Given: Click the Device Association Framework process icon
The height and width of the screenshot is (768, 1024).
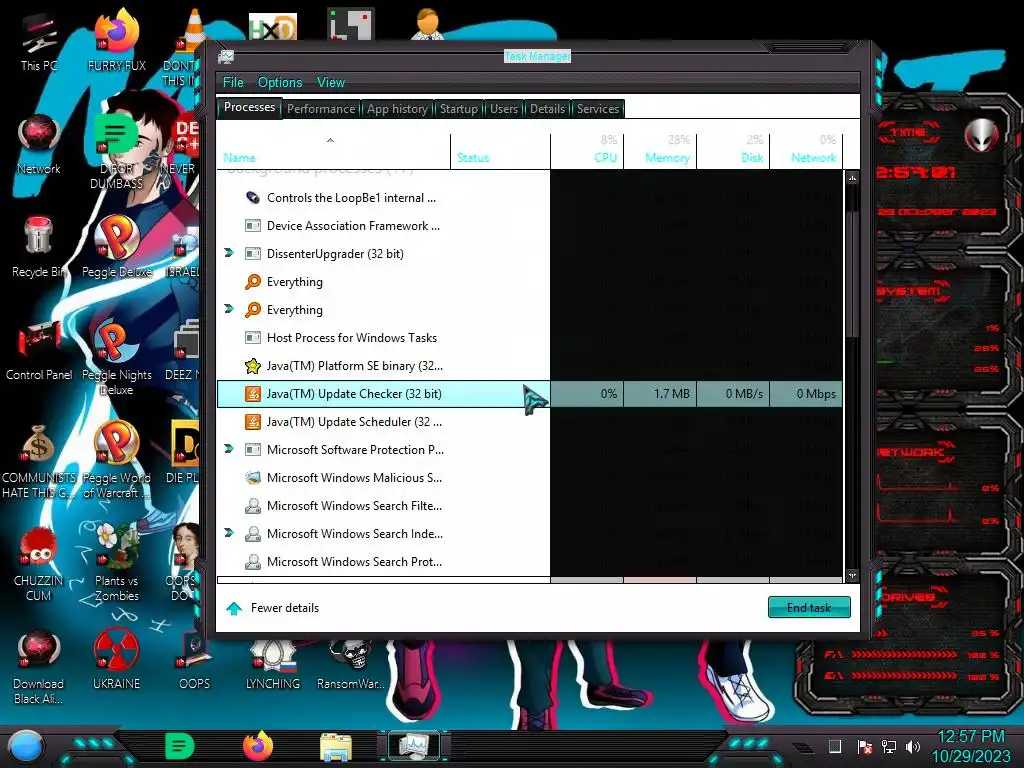Looking at the screenshot, I should [x=253, y=225].
